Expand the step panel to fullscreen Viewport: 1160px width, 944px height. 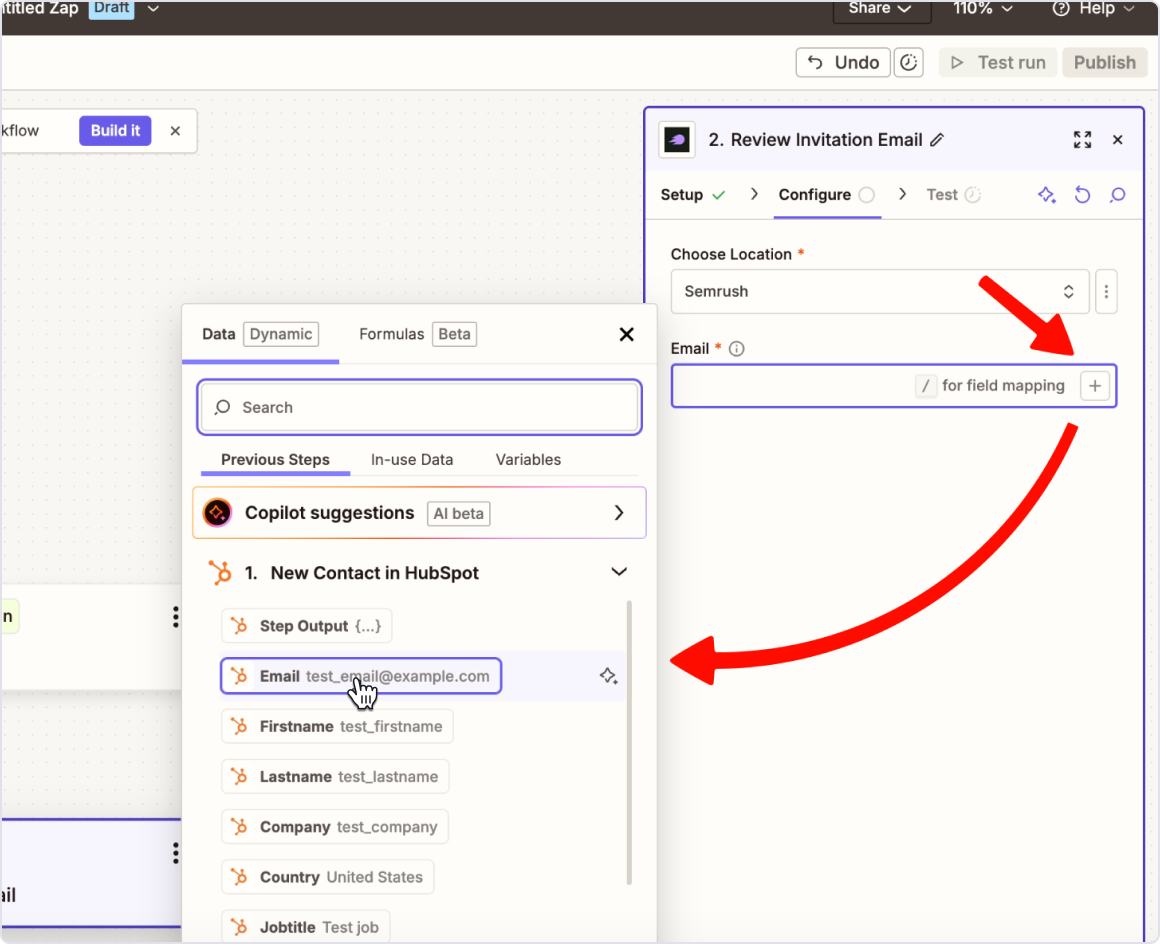click(x=1082, y=140)
